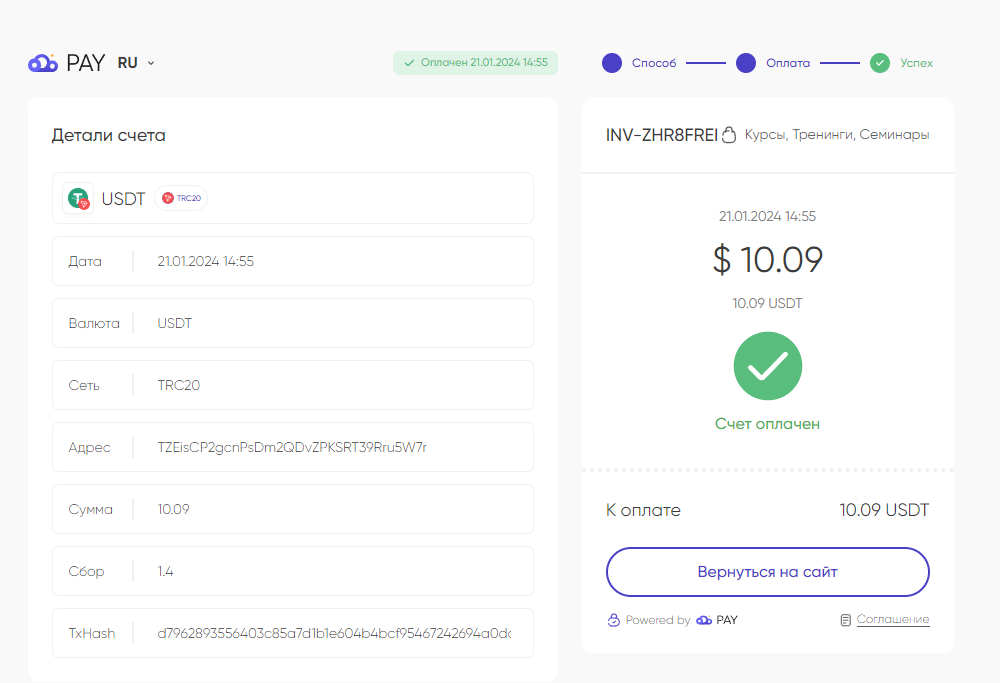Click the green Успех step checkmark
Screen dimensions: 1000x683
880,63
